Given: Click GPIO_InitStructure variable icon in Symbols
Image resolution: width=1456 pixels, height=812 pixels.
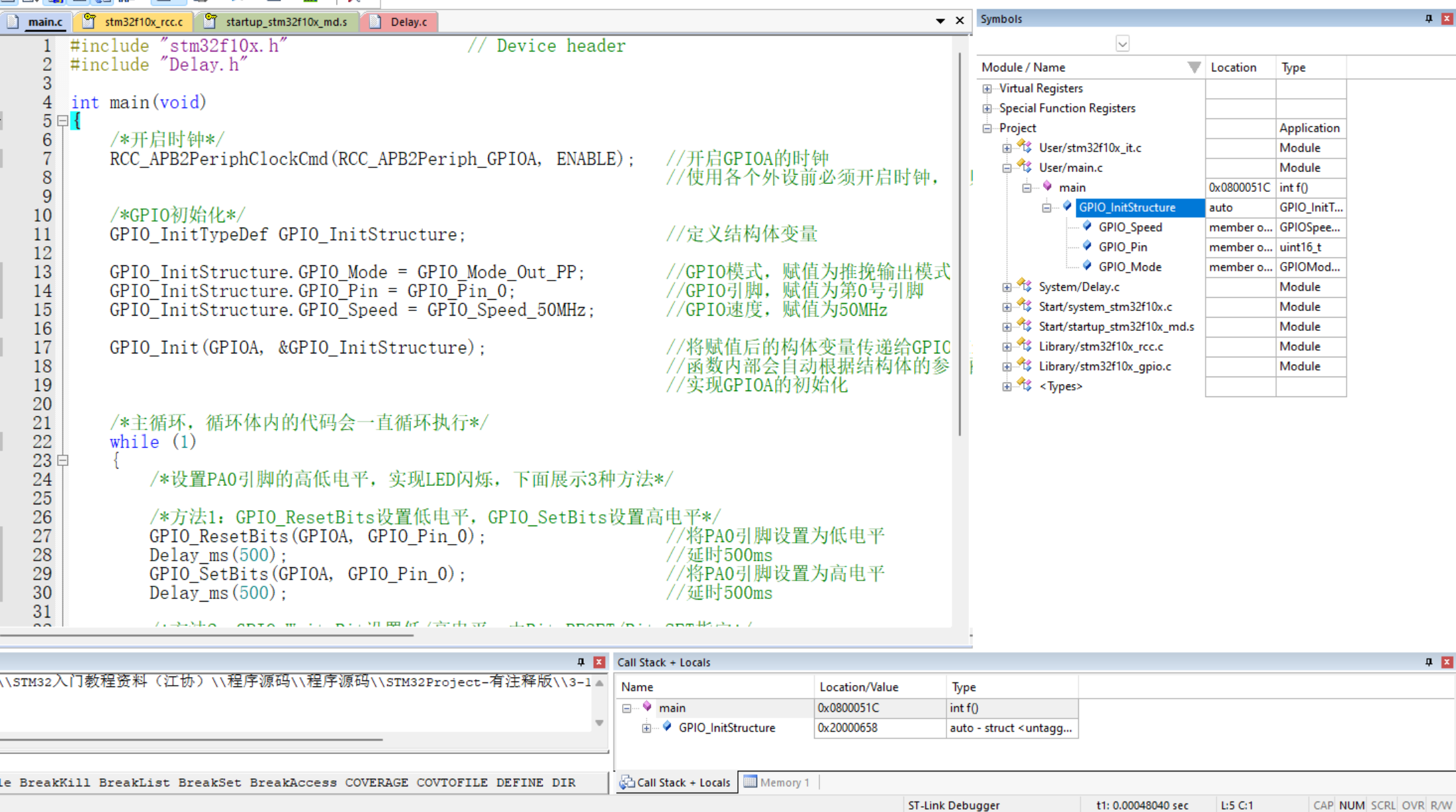Looking at the screenshot, I should 1067,206.
